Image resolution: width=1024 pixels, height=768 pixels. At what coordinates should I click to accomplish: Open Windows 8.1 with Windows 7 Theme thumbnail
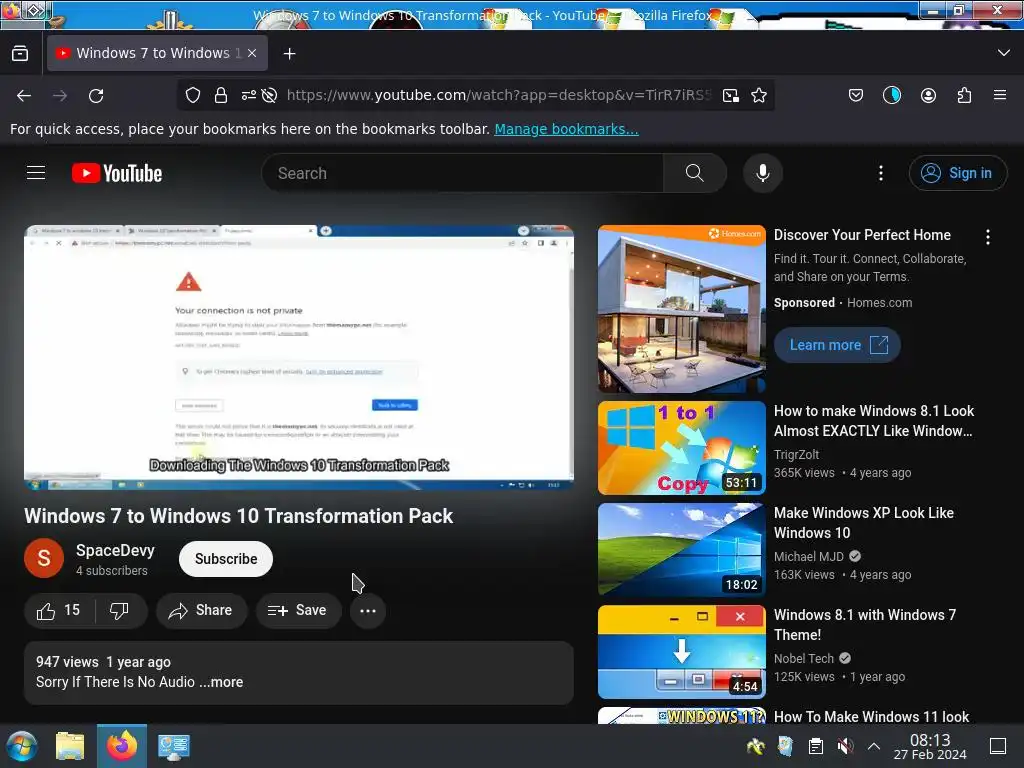[x=682, y=652]
